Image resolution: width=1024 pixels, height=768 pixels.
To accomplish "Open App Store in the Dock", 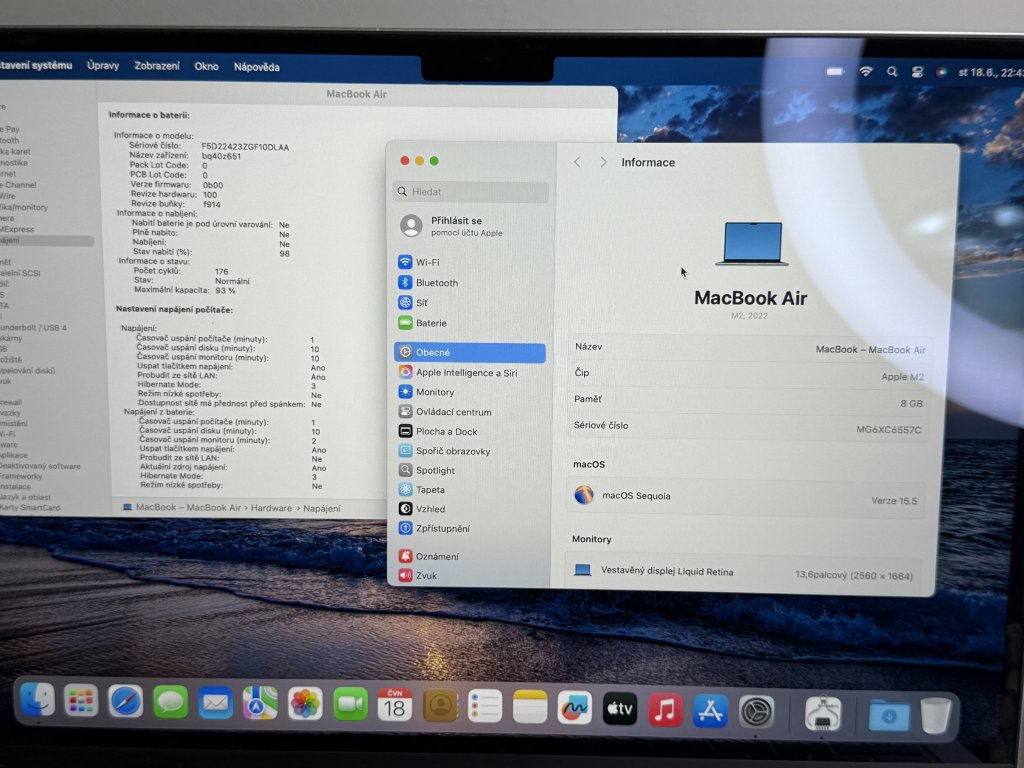I will (711, 711).
